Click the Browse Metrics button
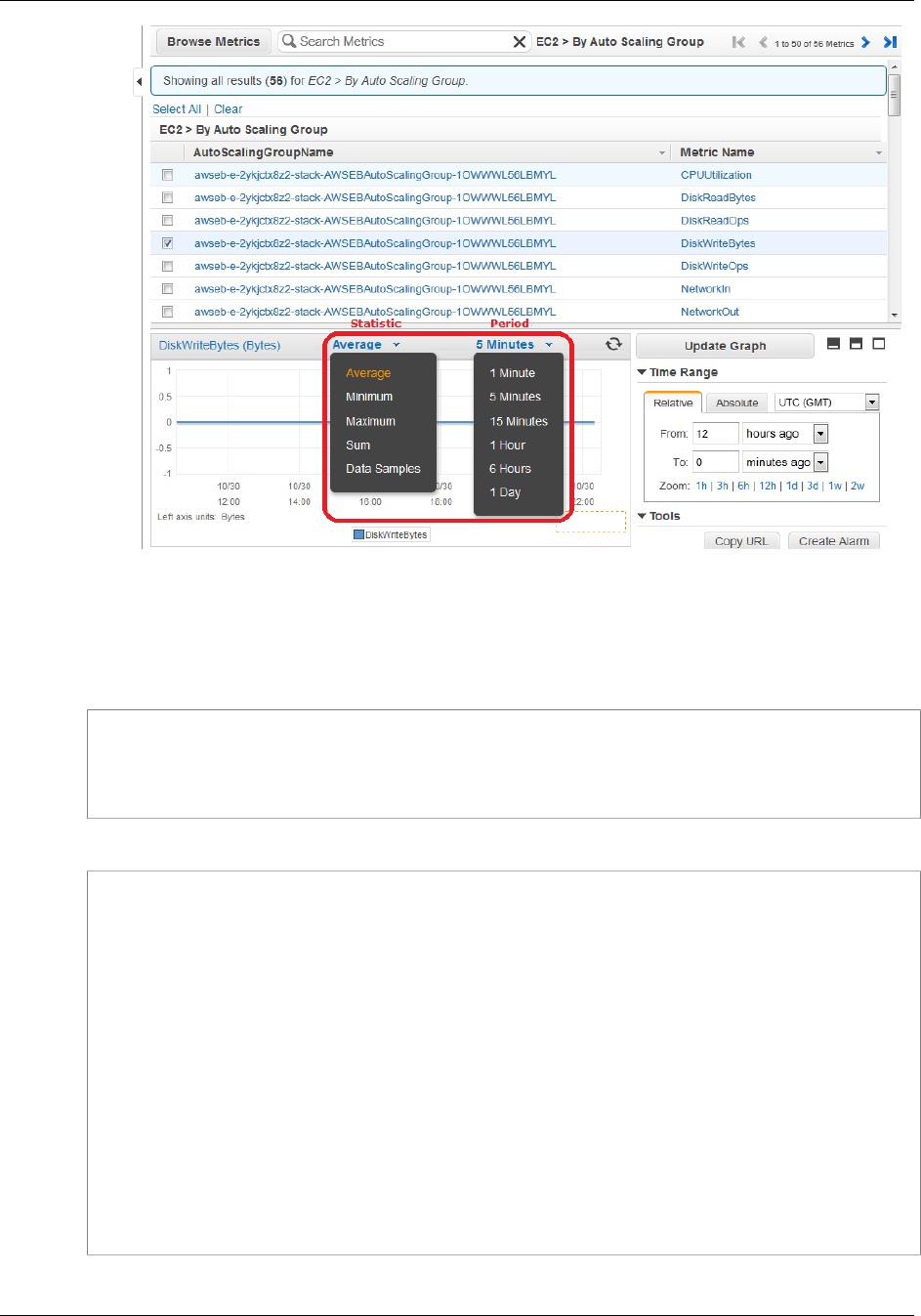The height and width of the screenshot is (1316, 921). pos(214,41)
